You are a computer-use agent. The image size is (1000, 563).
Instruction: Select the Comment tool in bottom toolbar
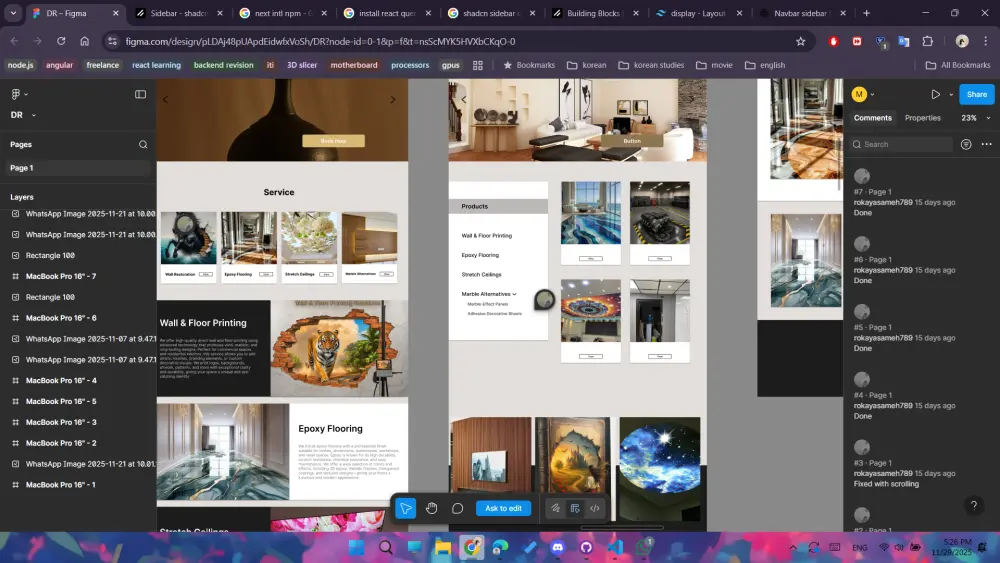tap(457, 508)
